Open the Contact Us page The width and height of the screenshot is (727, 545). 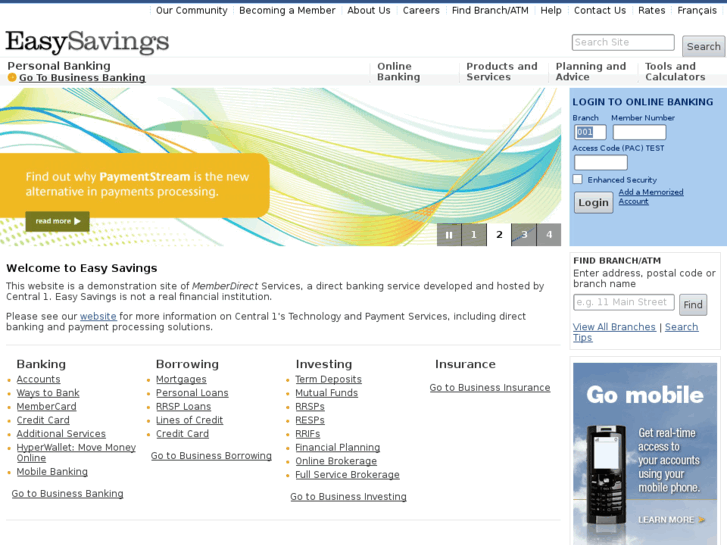(x=600, y=10)
